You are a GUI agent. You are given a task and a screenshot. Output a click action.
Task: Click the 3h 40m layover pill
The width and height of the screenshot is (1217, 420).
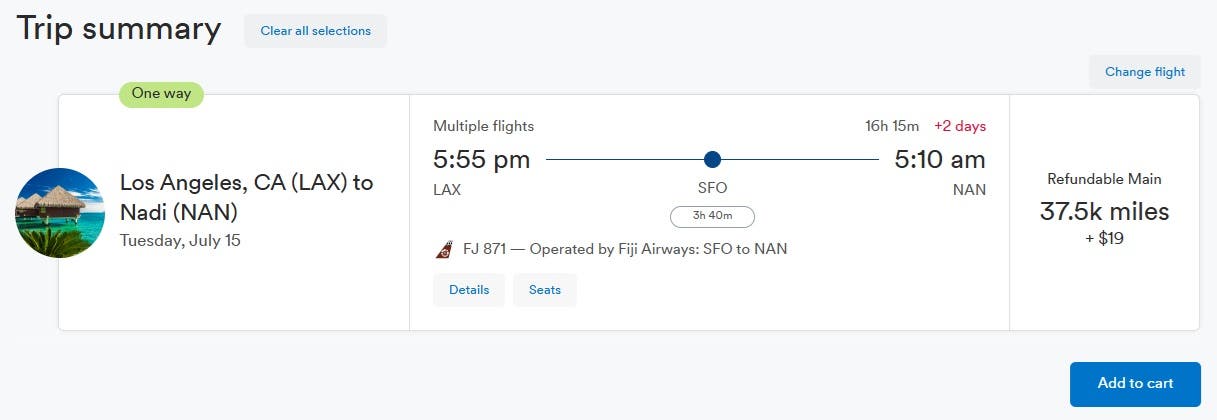click(712, 216)
